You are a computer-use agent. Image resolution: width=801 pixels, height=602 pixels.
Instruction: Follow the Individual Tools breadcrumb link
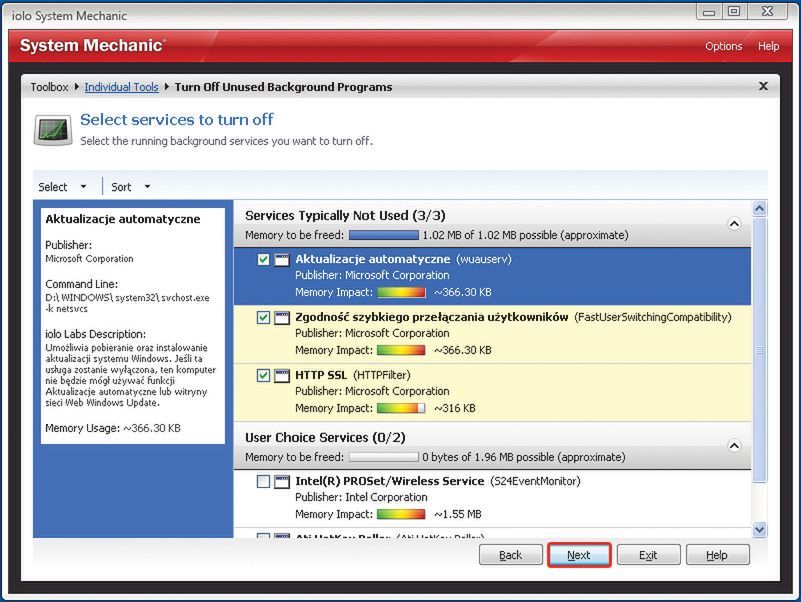pyautogui.click(x=122, y=87)
